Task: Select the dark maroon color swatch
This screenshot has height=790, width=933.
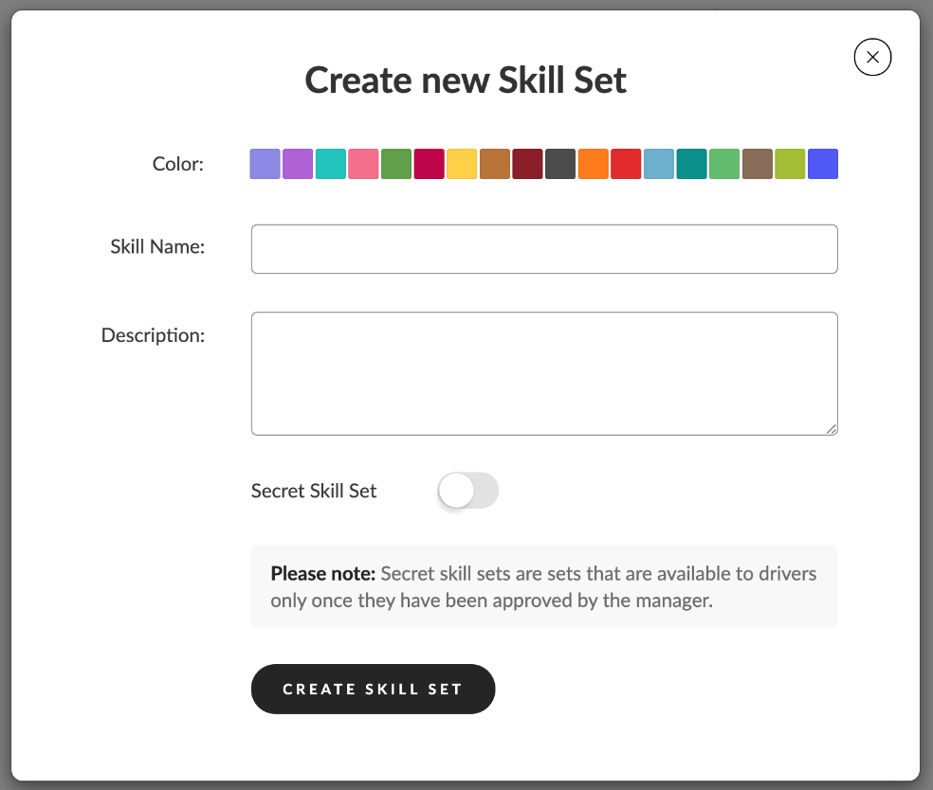Action: click(x=527, y=163)
